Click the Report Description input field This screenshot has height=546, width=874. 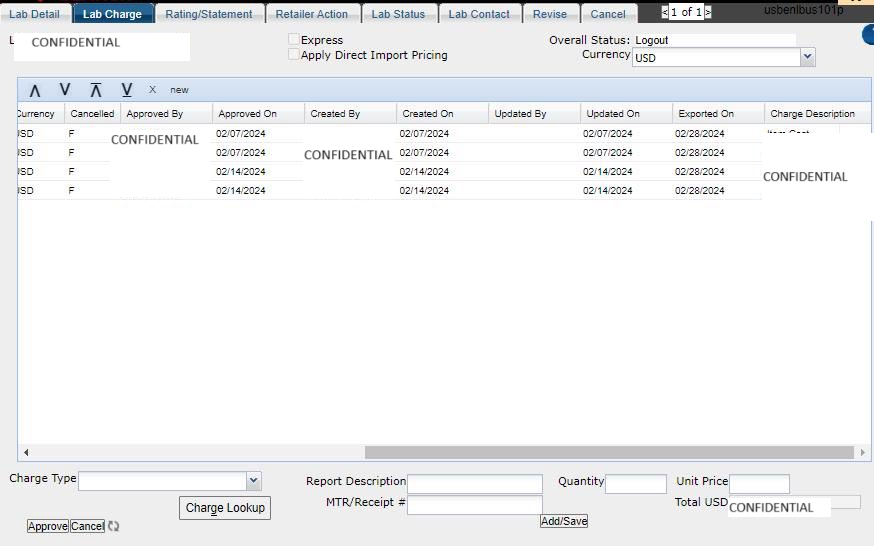475,484
